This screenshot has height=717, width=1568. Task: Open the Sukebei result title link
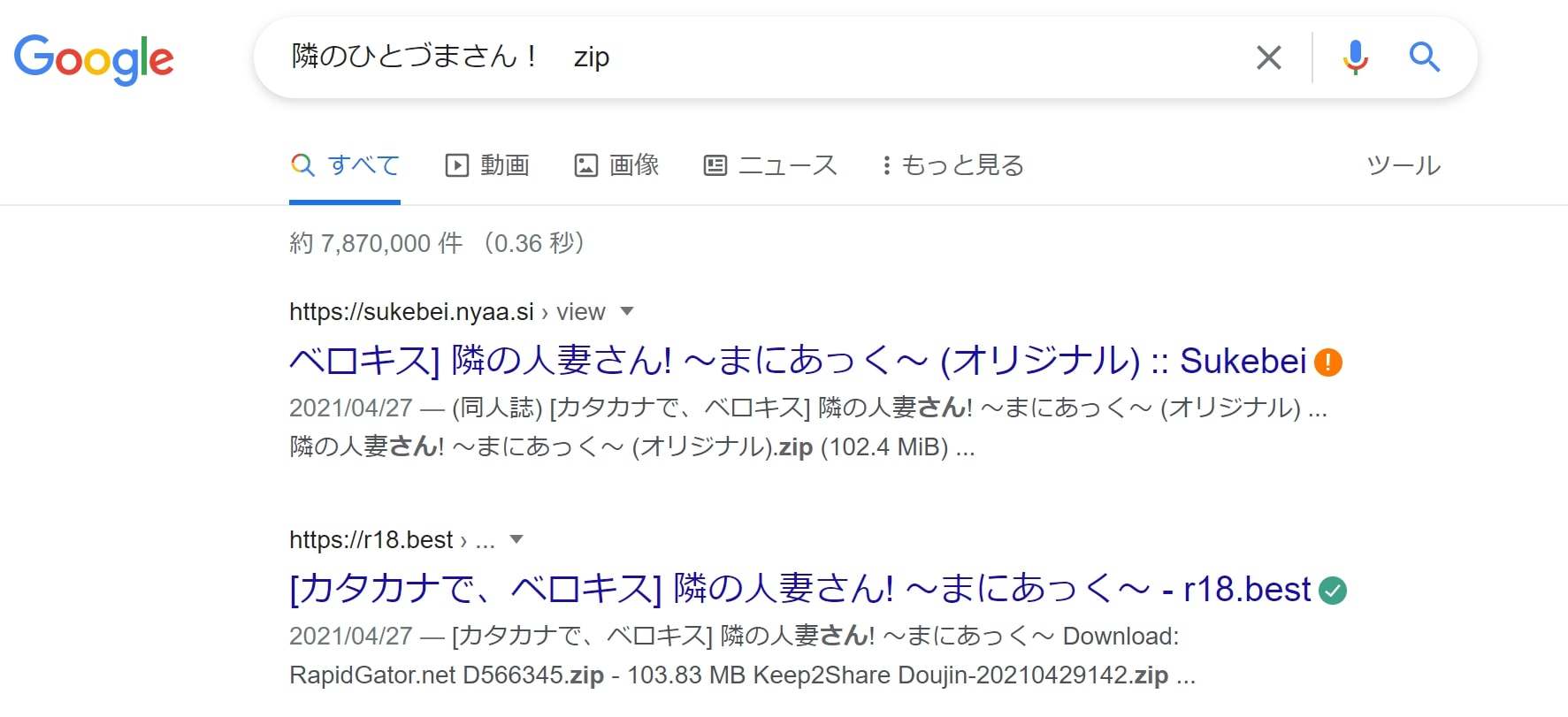coord(798,361)
